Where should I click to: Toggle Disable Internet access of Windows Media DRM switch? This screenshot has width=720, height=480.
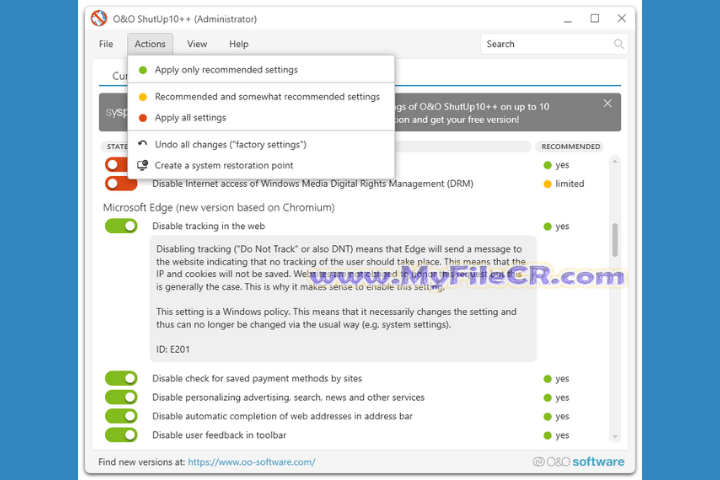click(121, 184)
